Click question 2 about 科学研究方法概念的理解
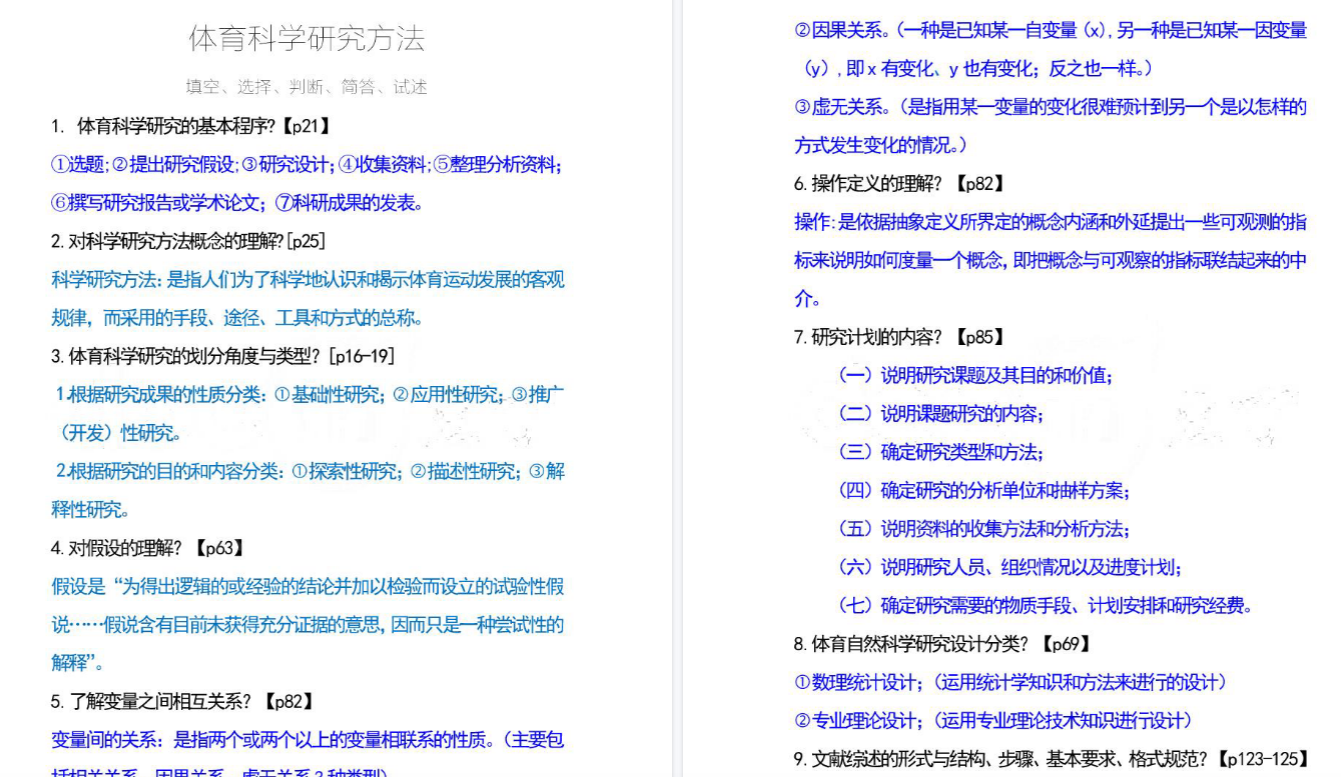Image resolution: width=1341 pixels, height=777 pixels. pyautogui.click(x=188, y=241)
